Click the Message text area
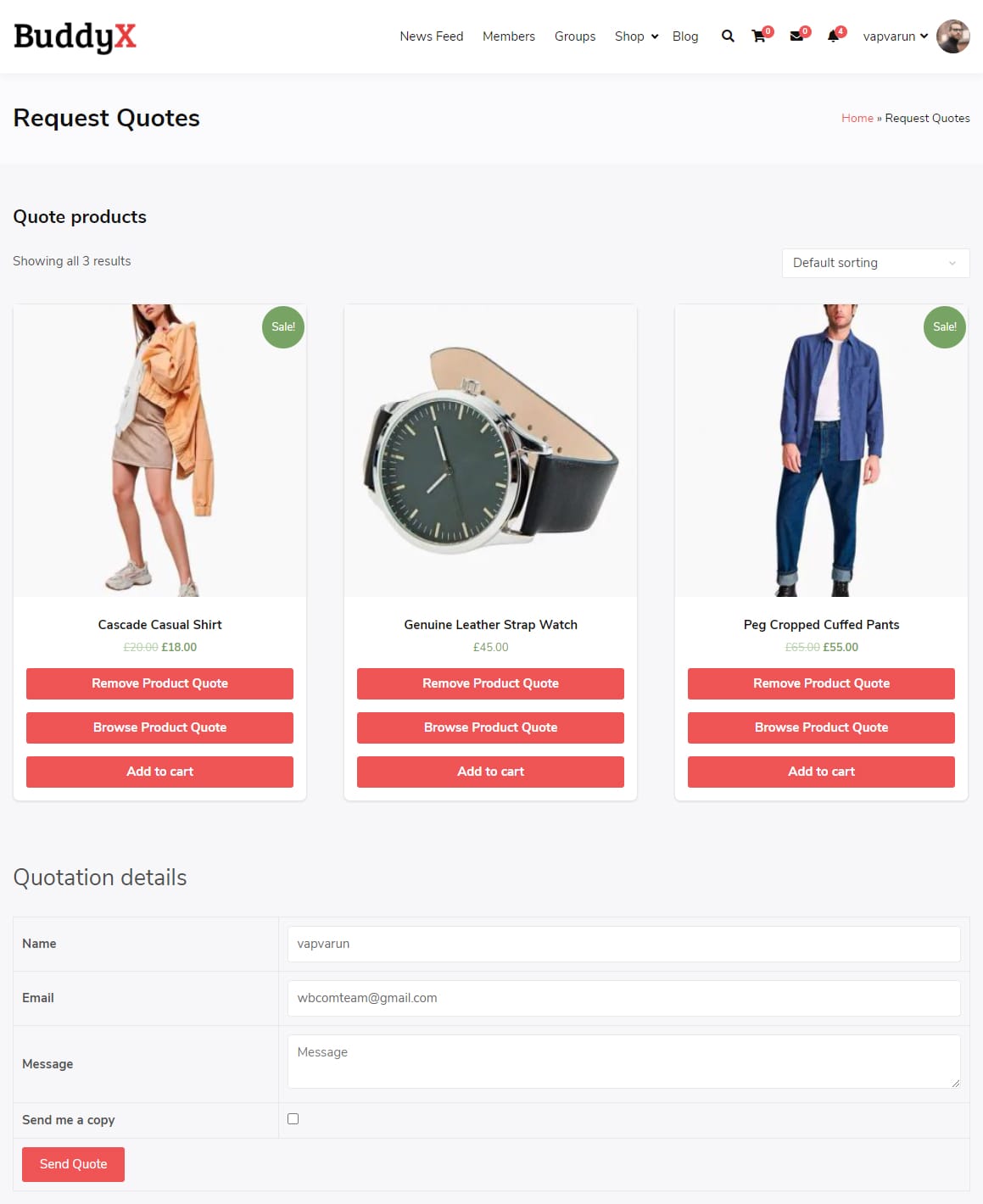983x1204 pixels. [x=624, y=1062]
